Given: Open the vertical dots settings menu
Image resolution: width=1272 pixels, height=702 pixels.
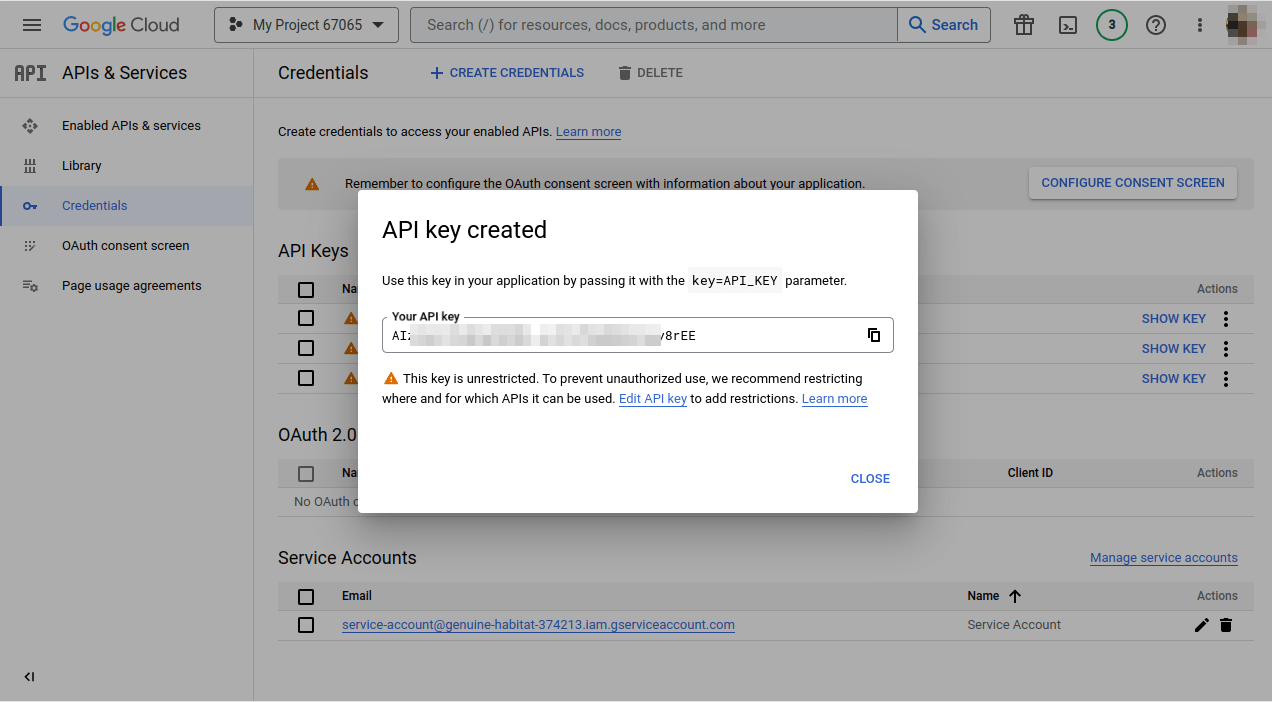Looking at the screenshot, I should click(x=1200, y=25).
